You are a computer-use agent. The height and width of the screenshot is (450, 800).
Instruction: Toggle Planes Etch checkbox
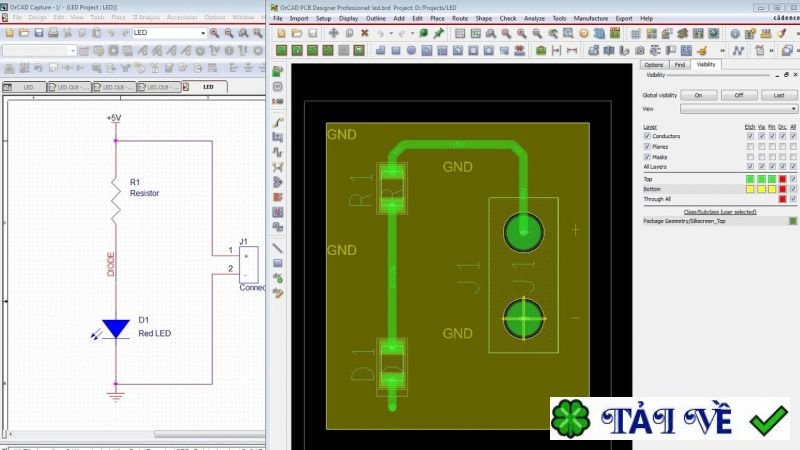[x=750, y=146]
